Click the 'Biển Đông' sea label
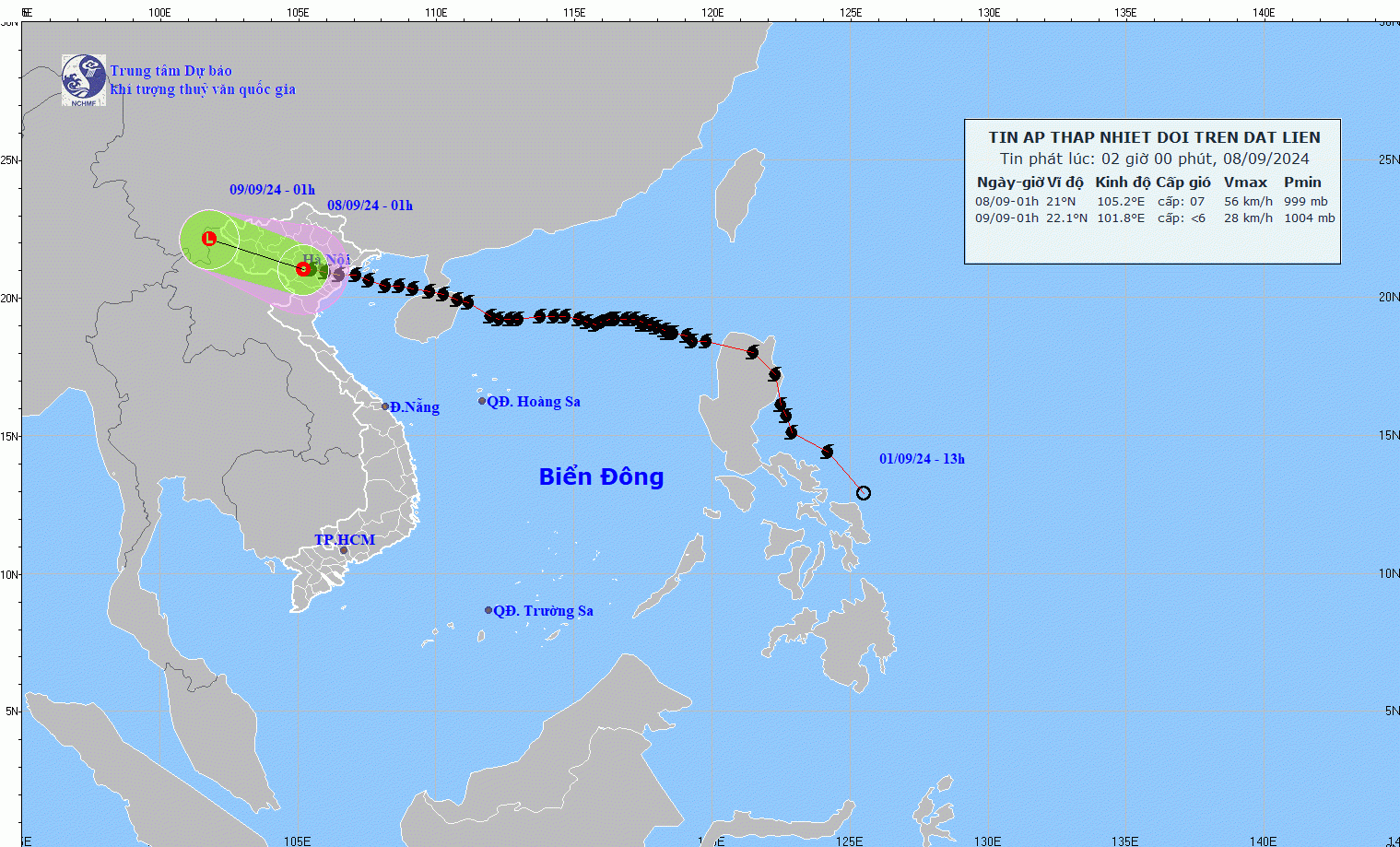 click(601, 476)
